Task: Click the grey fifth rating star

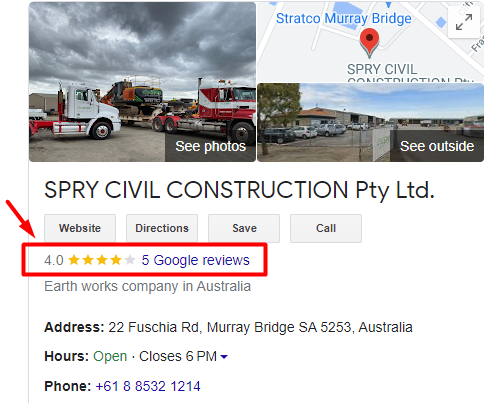Action: [130, 260]
